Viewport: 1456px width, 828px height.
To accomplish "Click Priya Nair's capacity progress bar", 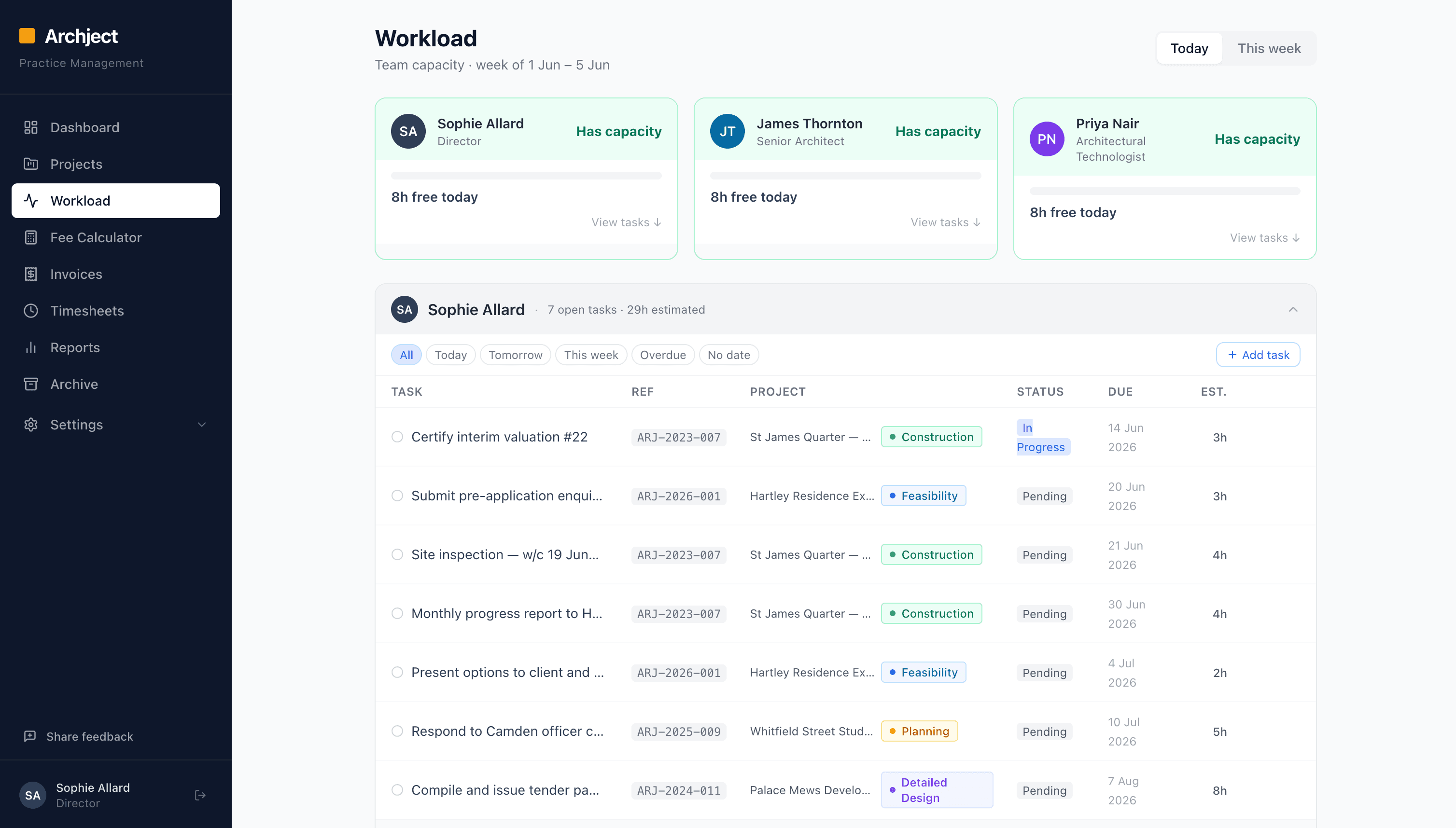I will [x=1165, y=191].
